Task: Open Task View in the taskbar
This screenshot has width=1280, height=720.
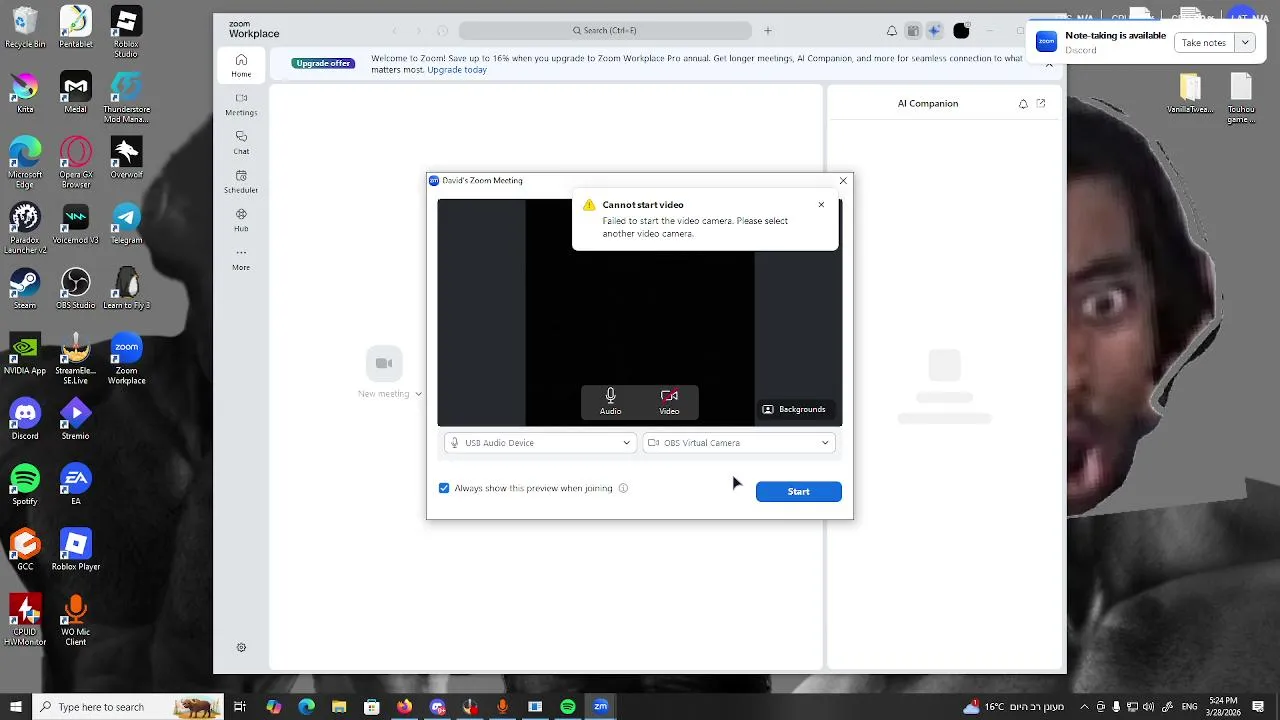Action: click(240, 707)
